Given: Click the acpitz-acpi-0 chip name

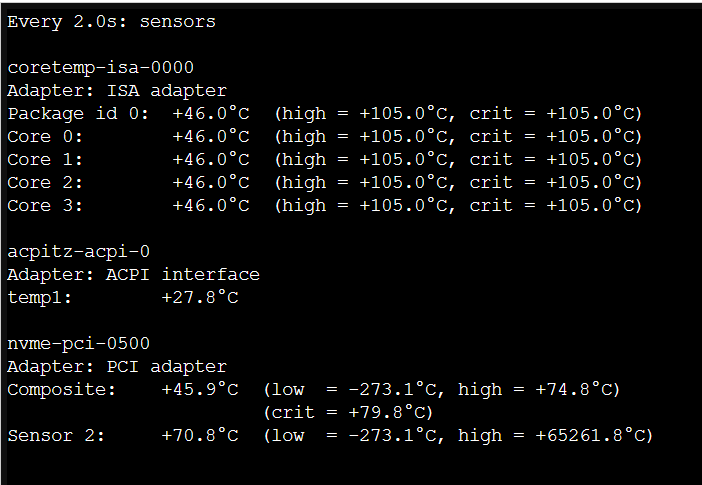Looking at the screenshot, I should pos(78,251).
